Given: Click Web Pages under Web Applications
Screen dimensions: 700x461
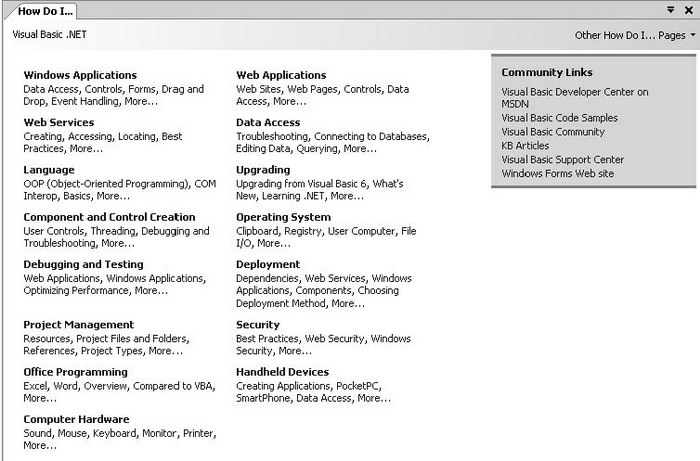Looking at the screenshot, I should coord(312,89).
